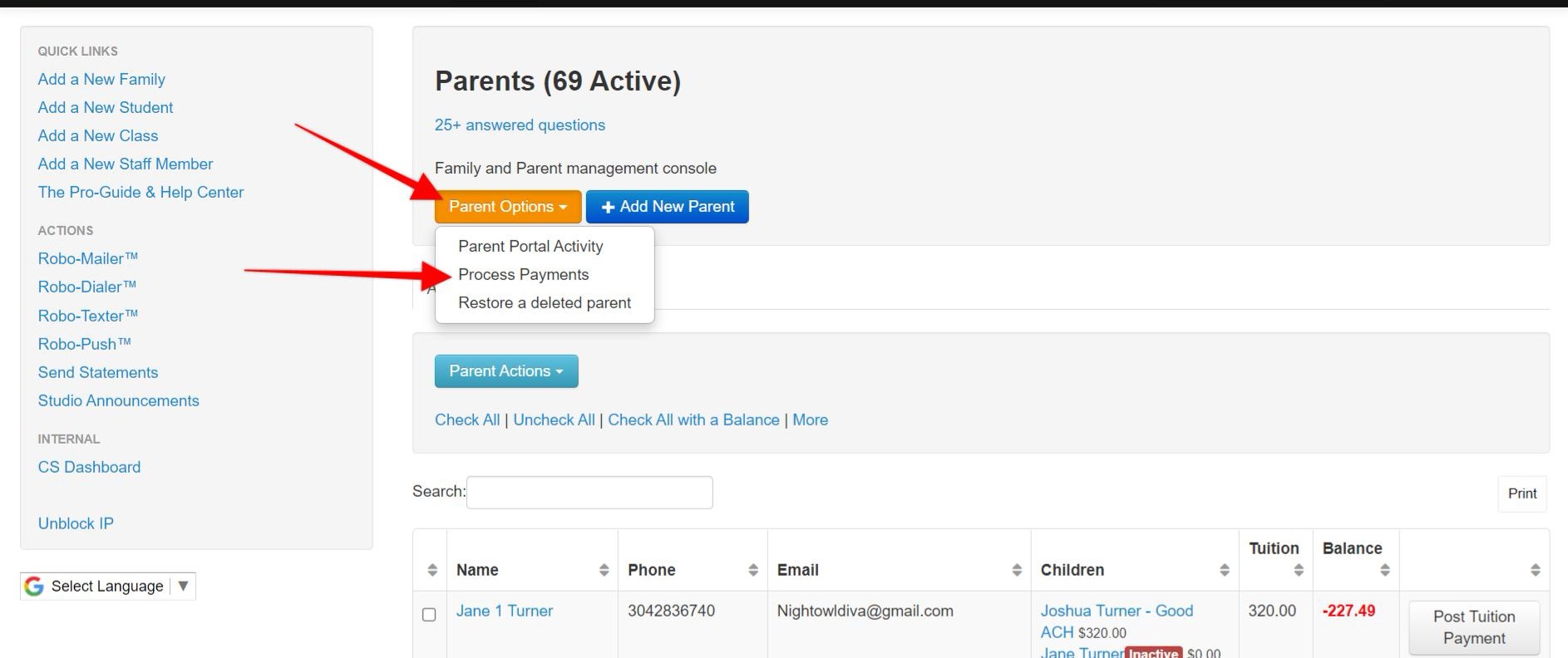
Task: Click the Post Tuition Payment button
Action: [x=1474, y=627]
